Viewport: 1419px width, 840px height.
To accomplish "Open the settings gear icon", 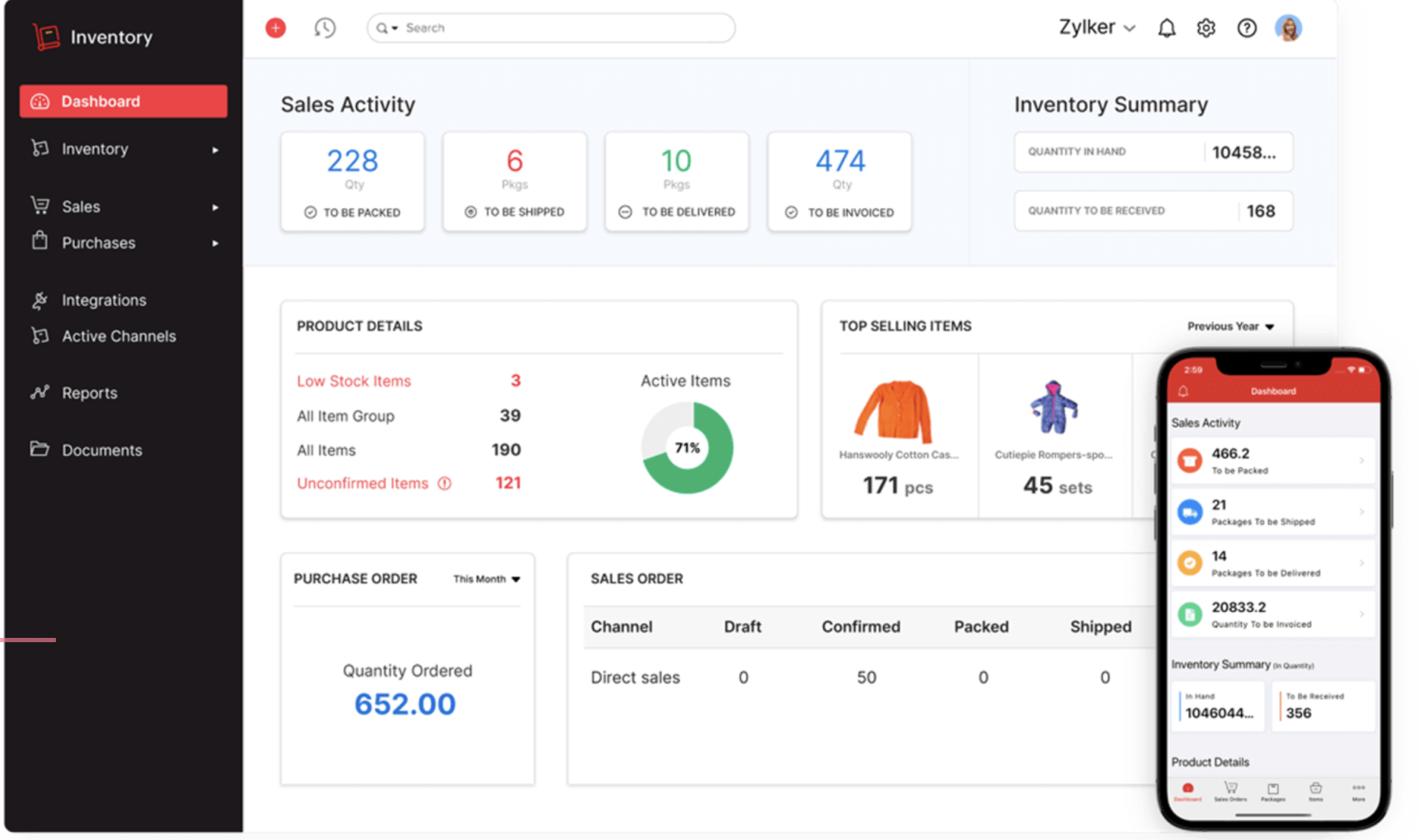I will pos(1206,28).
